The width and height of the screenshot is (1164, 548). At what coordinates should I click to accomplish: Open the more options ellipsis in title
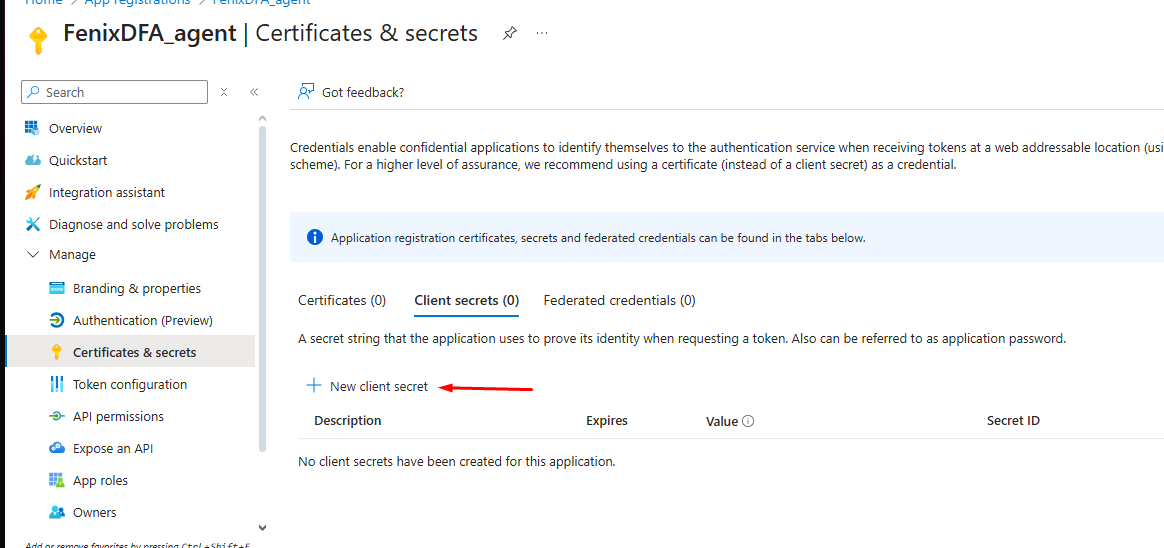click(542, 33)
